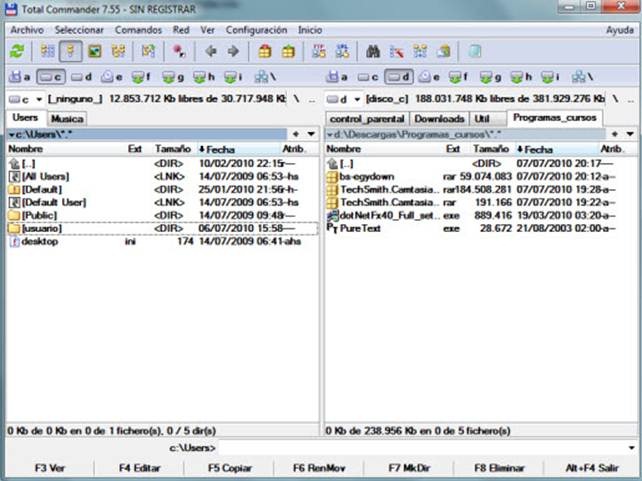Go to root in left panel
The image size is (642, 481).
[296, 99]
